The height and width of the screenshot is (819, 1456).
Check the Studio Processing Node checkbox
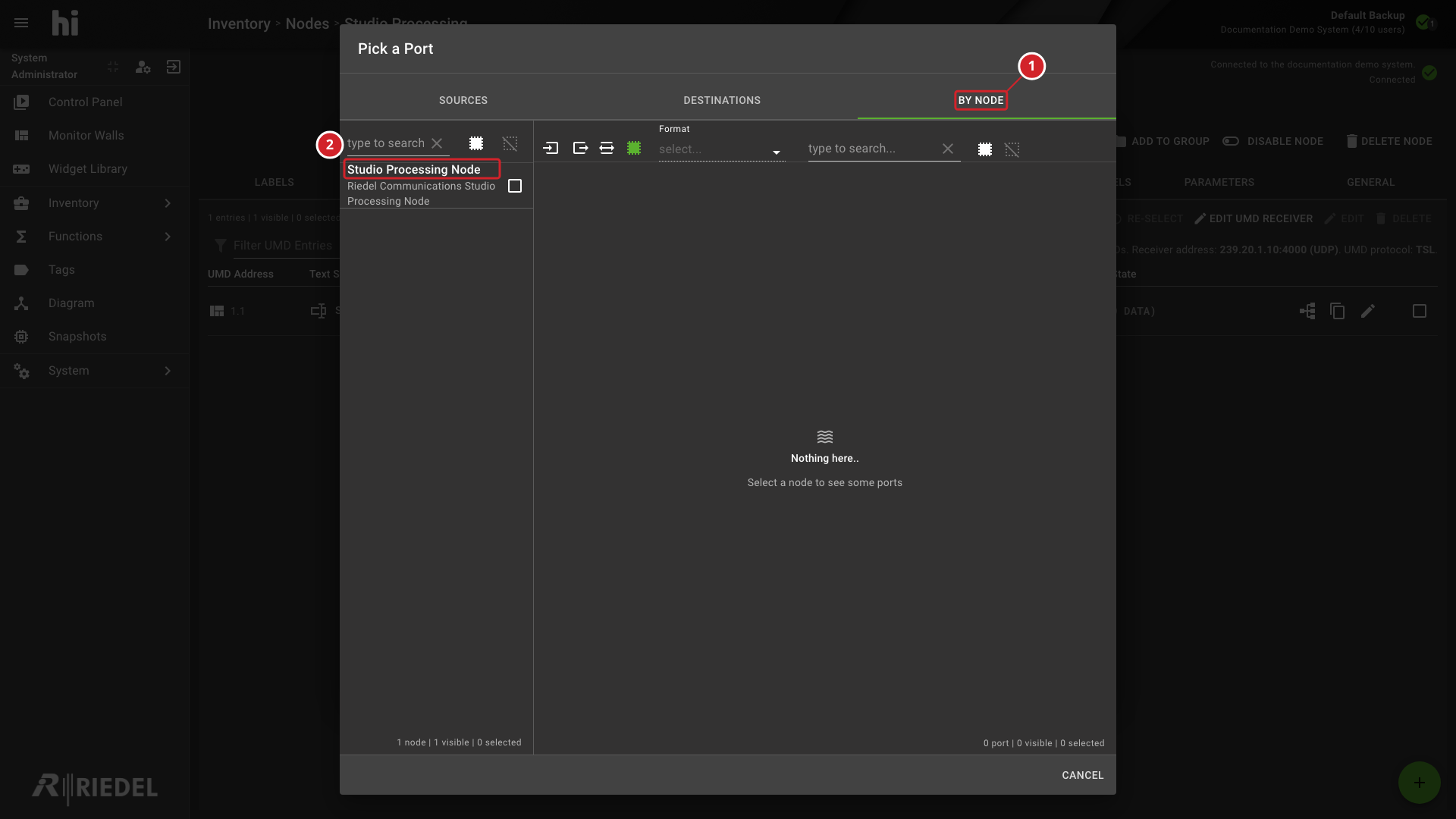click(x=515, y=186)
